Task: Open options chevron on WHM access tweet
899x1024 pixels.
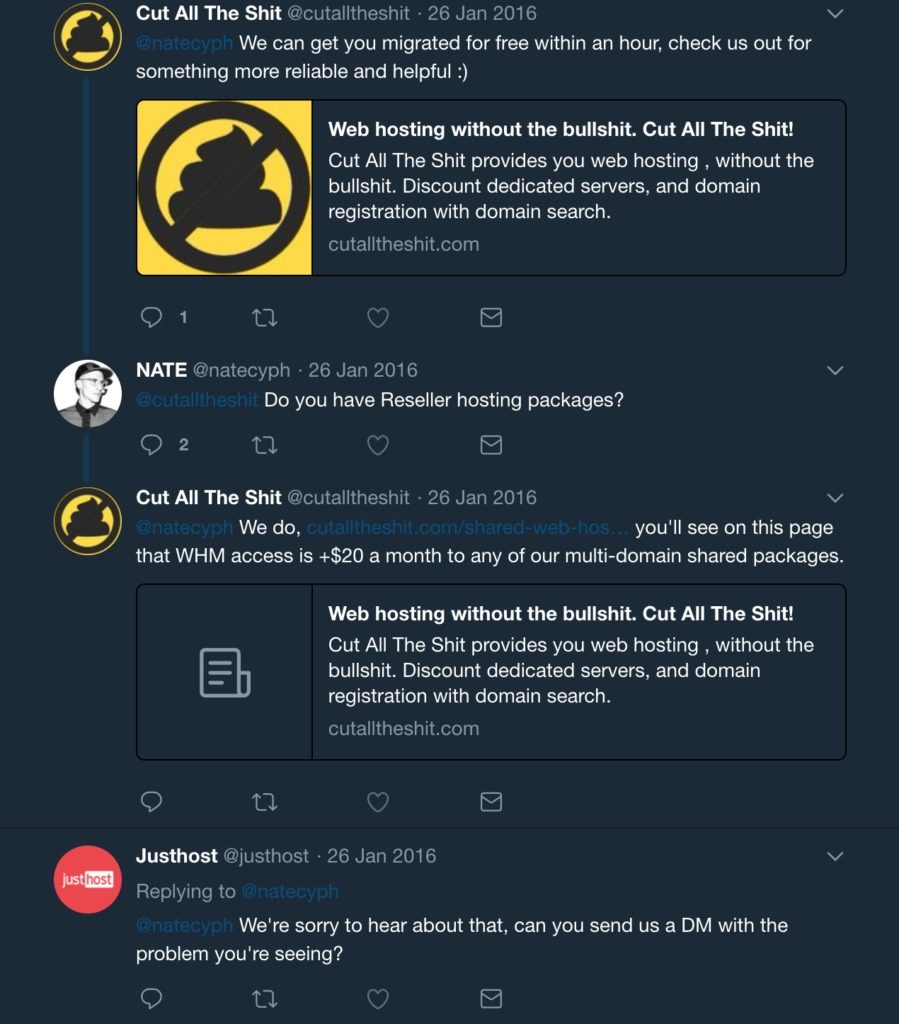Action: pyautogui.click(x=835, y=498)
